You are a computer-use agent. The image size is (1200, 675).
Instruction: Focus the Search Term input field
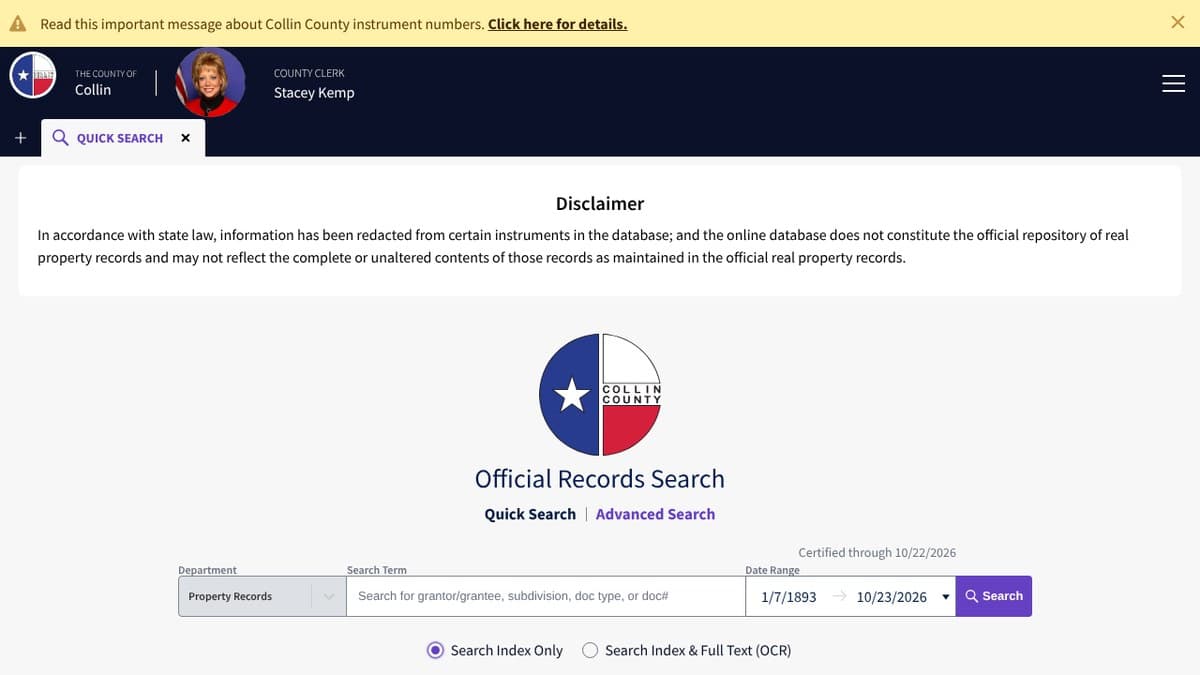[546, 596]
